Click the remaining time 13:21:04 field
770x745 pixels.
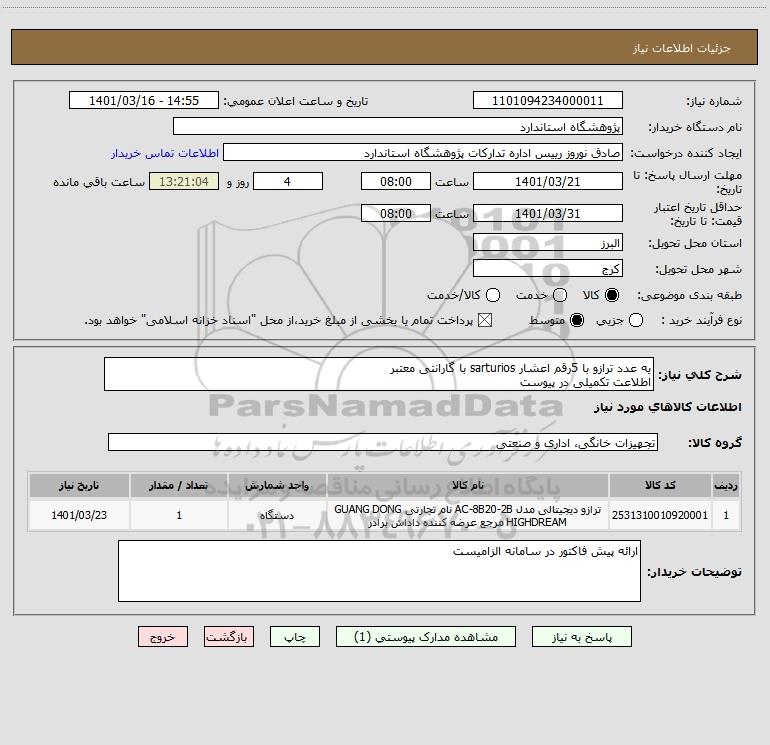click(x=184, y=181)
